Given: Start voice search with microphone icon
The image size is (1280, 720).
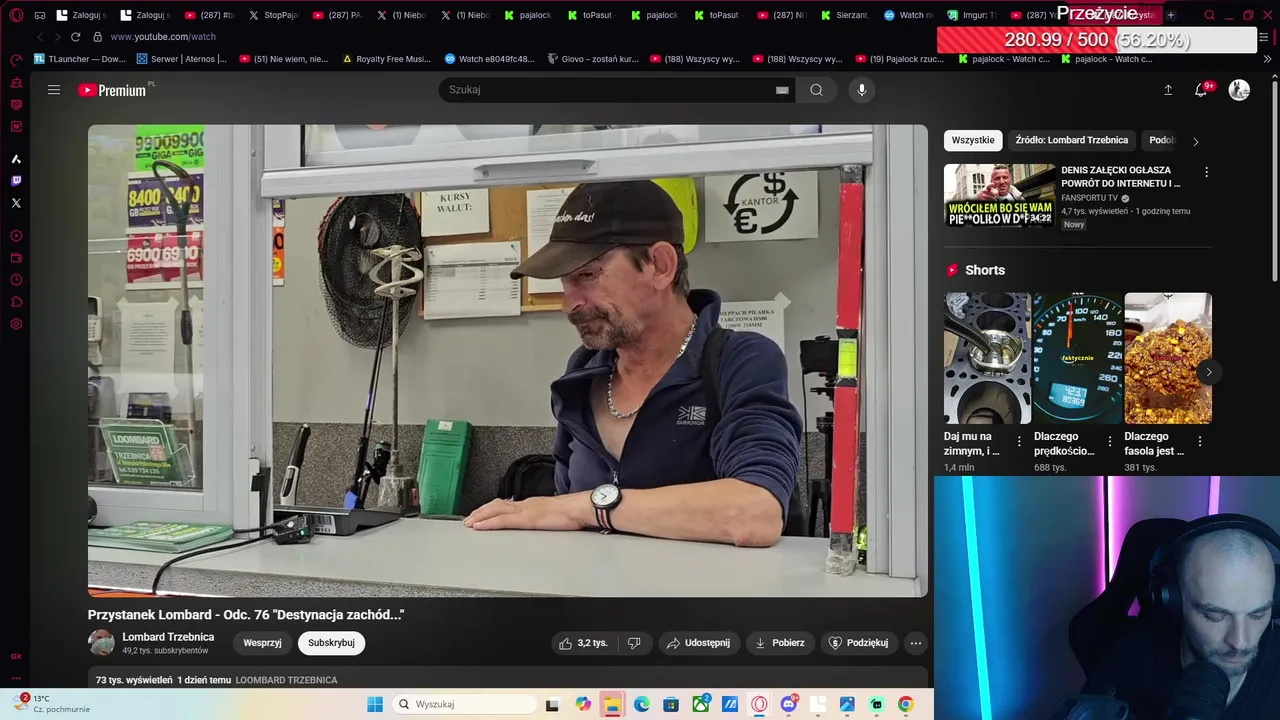Looking at the screenshot, I should [x=861, y=90].
